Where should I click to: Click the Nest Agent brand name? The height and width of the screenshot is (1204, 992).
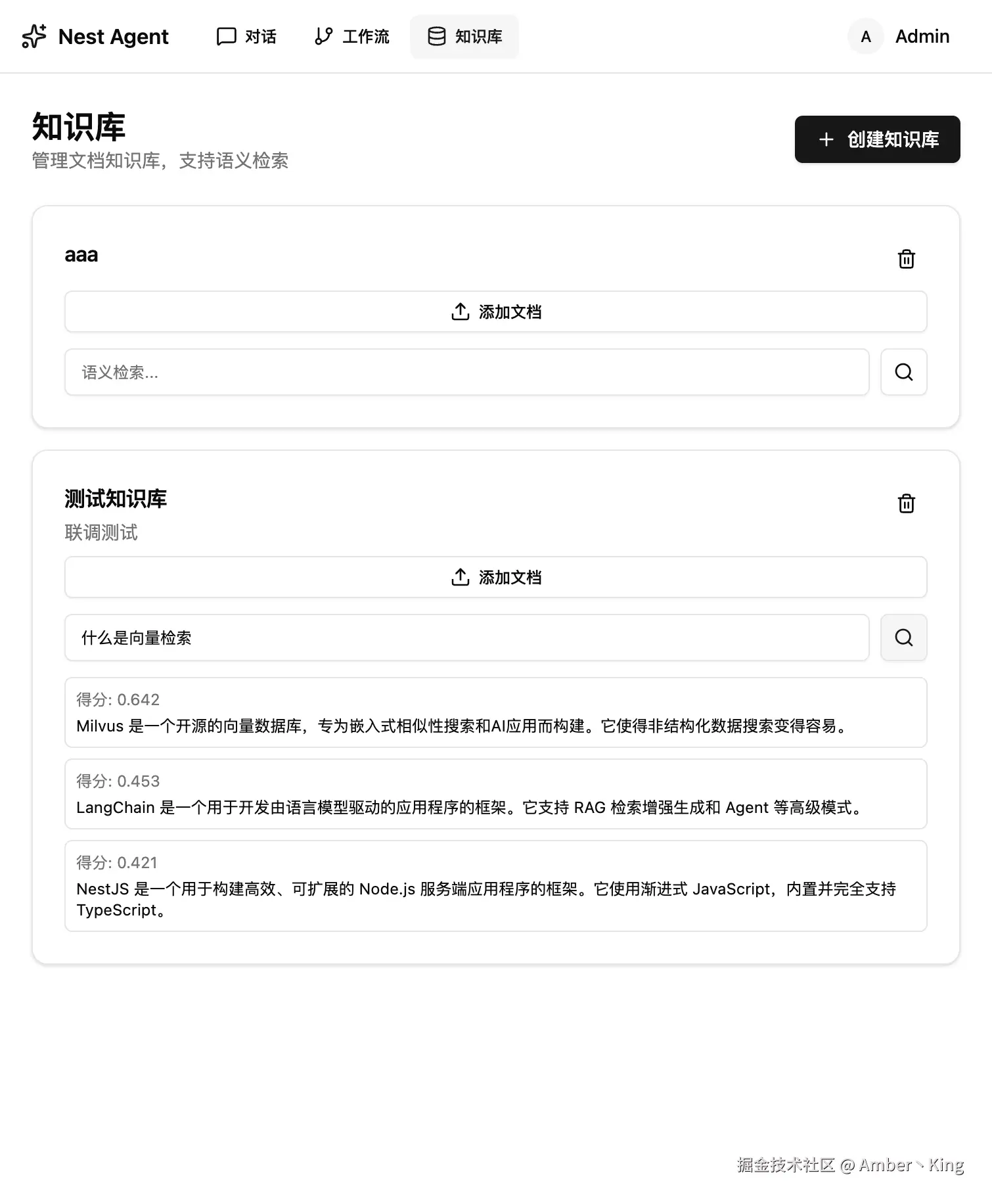coord(114,37)
